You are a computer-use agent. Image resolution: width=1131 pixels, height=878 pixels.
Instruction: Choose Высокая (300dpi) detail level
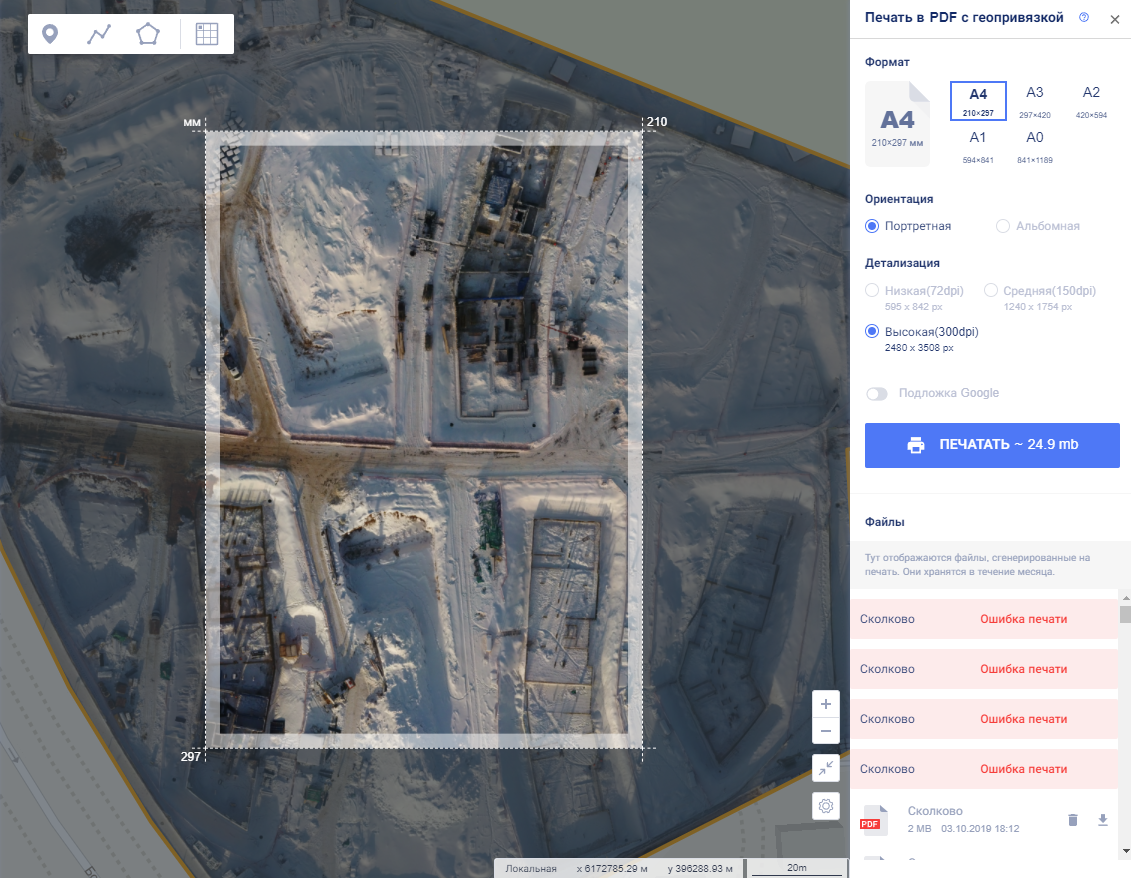(872, 332)
